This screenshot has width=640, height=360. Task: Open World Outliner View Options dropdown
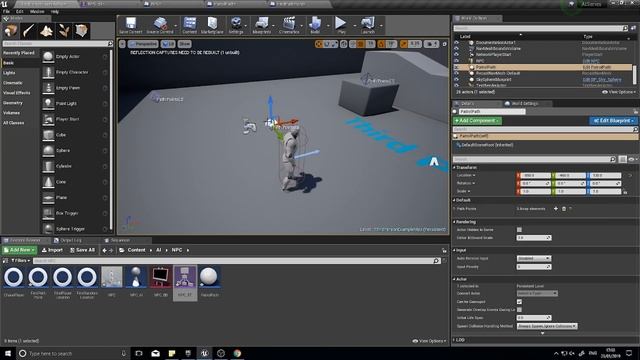point(618,92)
